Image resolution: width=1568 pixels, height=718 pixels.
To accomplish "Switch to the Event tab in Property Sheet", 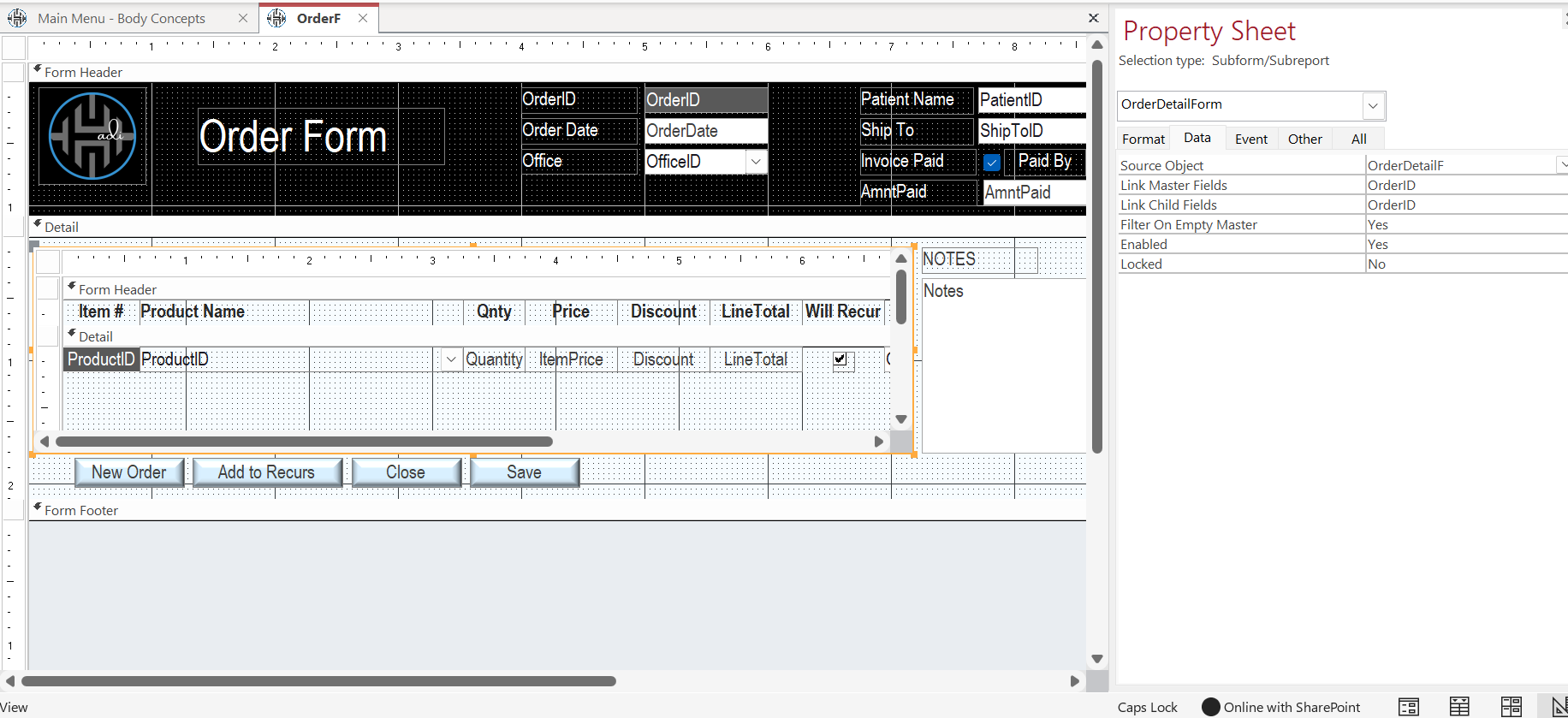I will [x=1250, y=139].
